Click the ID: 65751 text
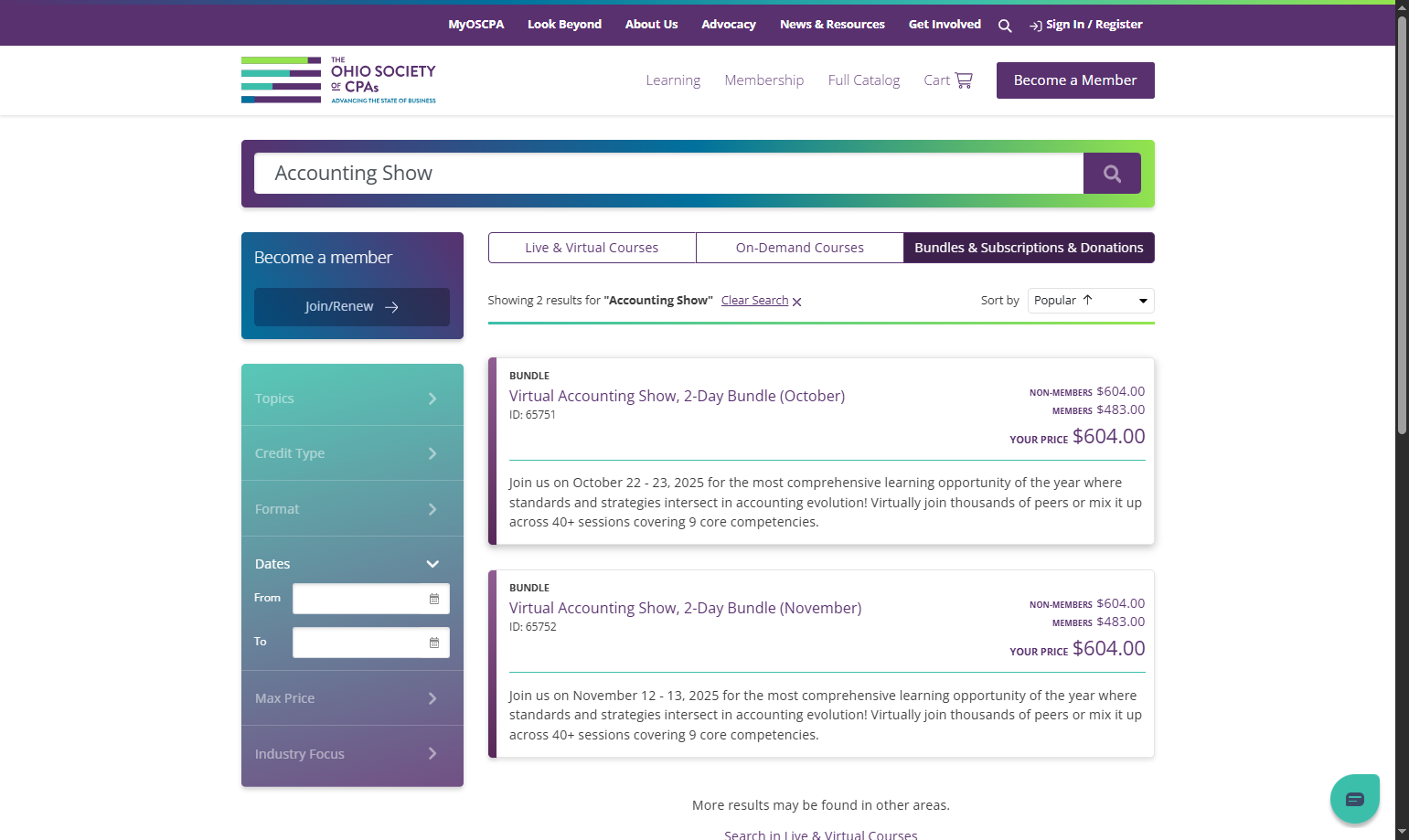 532,415
